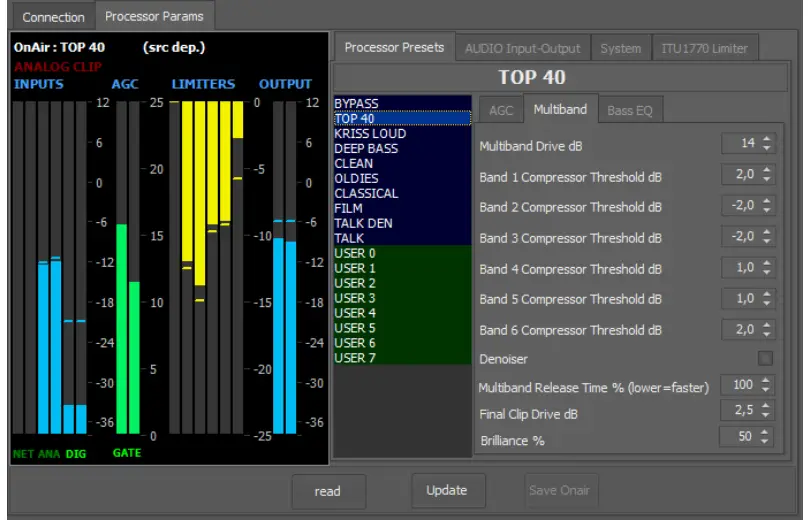The height and width of the screenshot is (520, 808).
Task: Choose the KRISS LOUD preset
Action: point(402,133)
